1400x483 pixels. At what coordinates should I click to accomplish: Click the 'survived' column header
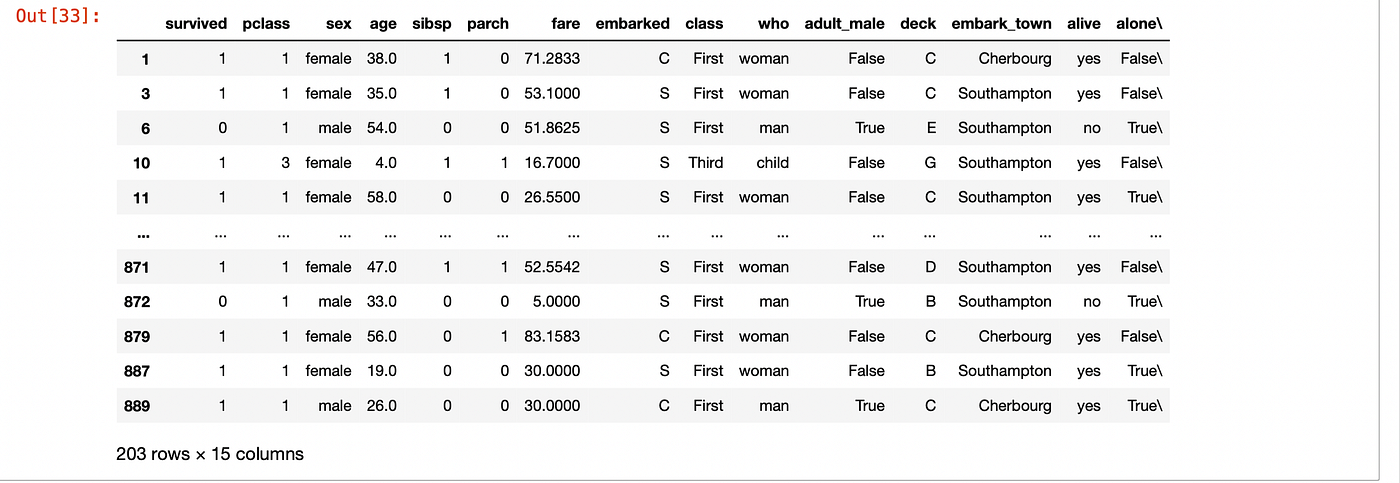click(x=196, y=24)
